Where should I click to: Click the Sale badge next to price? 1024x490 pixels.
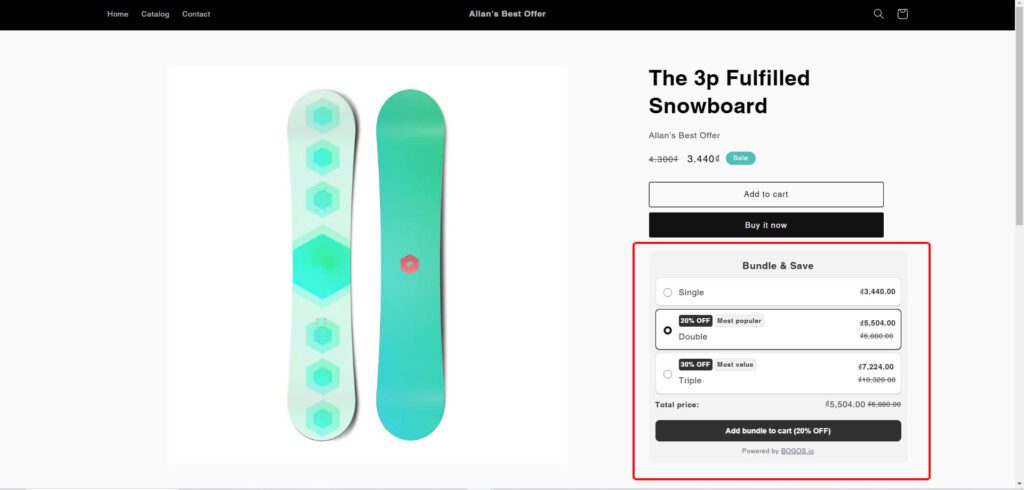pyautogui.click(x=740, y=158)
